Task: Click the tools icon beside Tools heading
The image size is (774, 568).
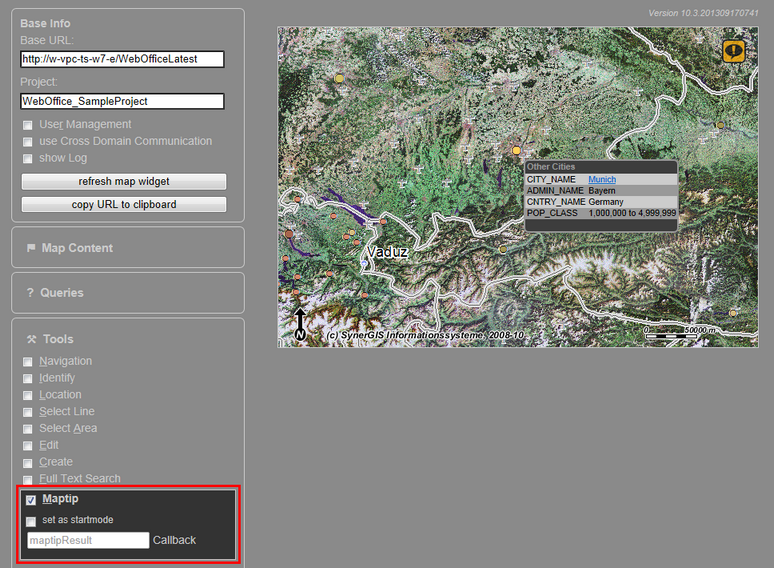Action: coord(32,339)
